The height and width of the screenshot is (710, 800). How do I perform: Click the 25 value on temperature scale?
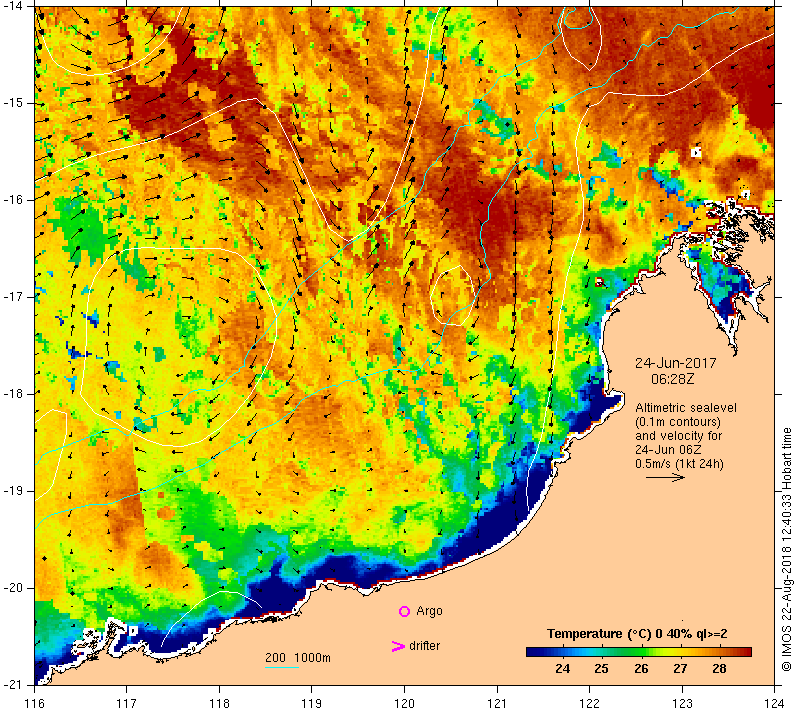[x=601, y=669]
